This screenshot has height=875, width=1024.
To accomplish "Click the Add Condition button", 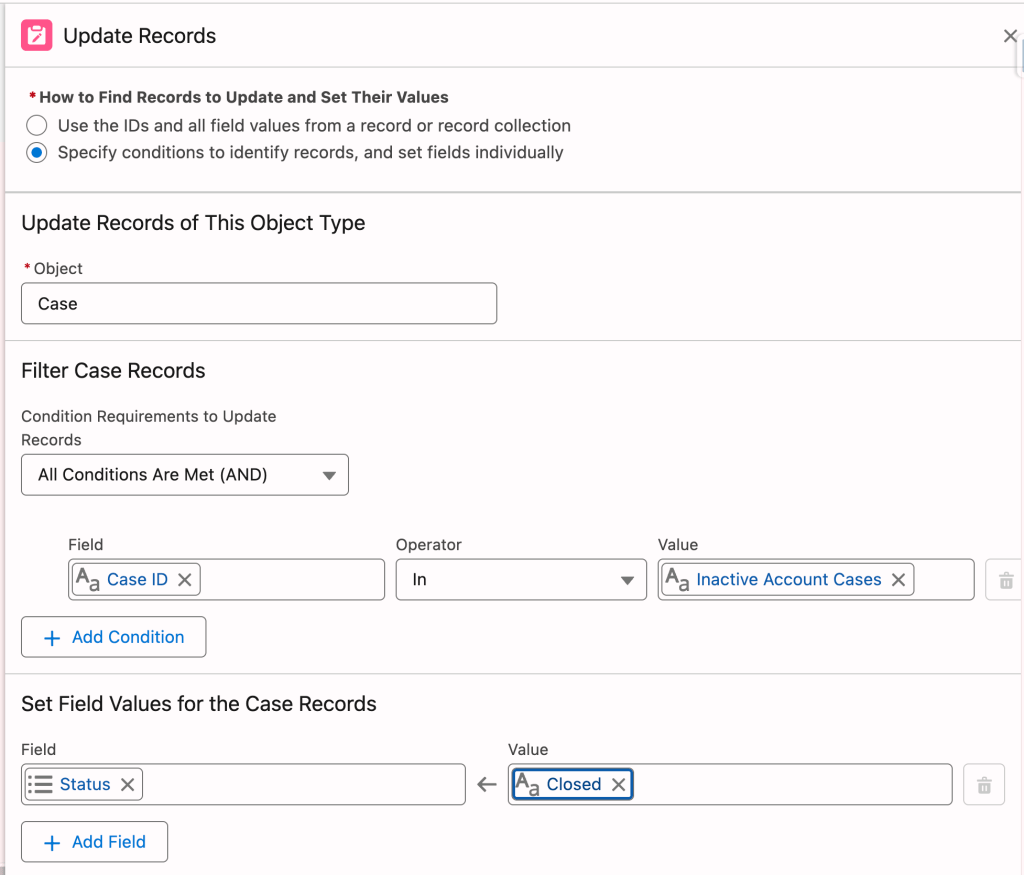I will [113, 637].
